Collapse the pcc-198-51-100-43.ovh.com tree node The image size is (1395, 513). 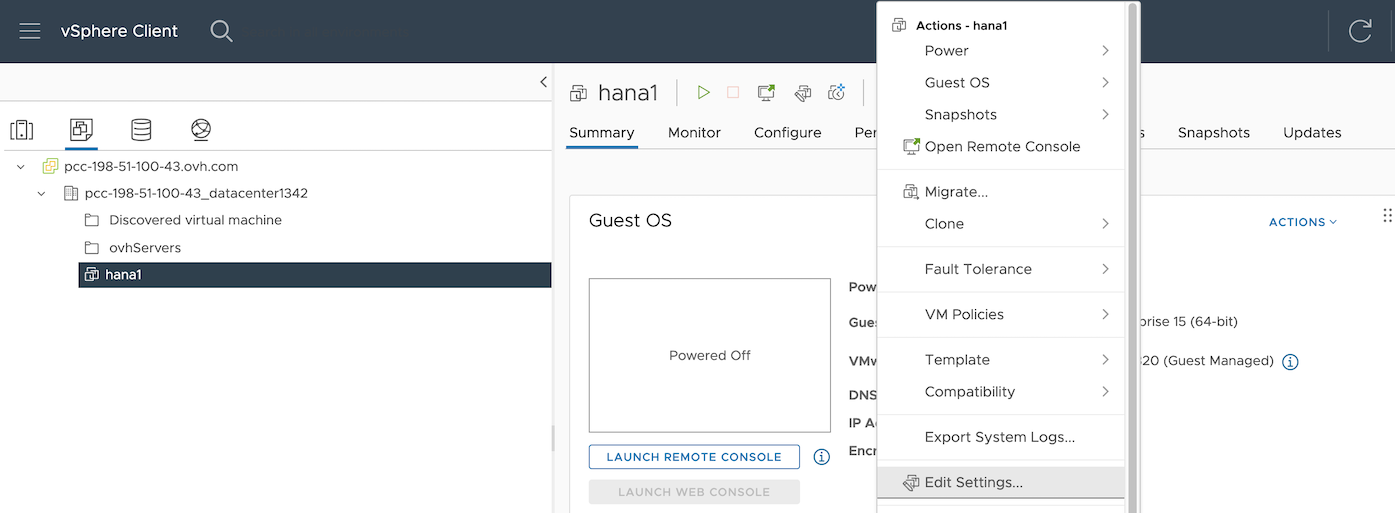pyautogui.click(x=21, y=166)
